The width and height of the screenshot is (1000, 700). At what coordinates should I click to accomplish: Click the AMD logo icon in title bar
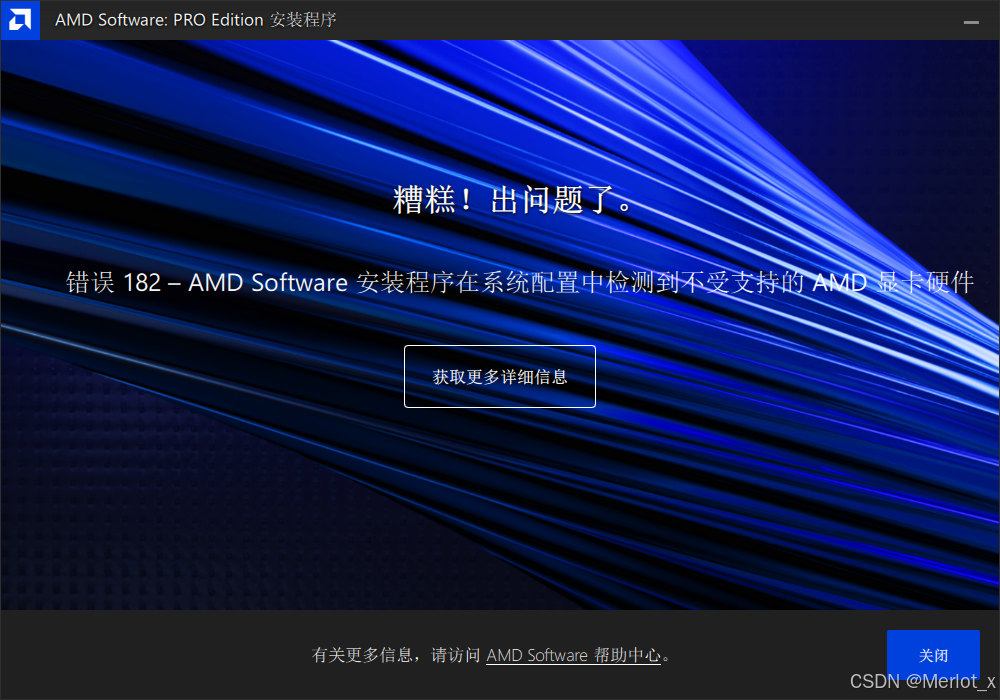[x=20, y=20]
